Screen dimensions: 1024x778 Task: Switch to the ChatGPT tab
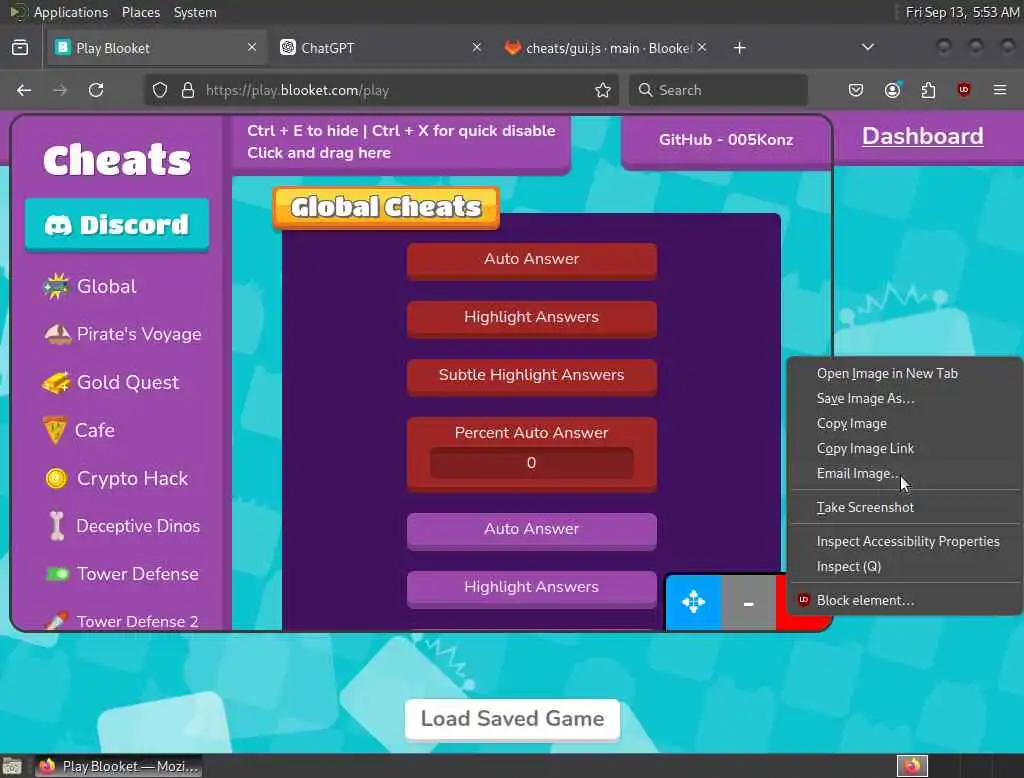[x=379, y=48]
